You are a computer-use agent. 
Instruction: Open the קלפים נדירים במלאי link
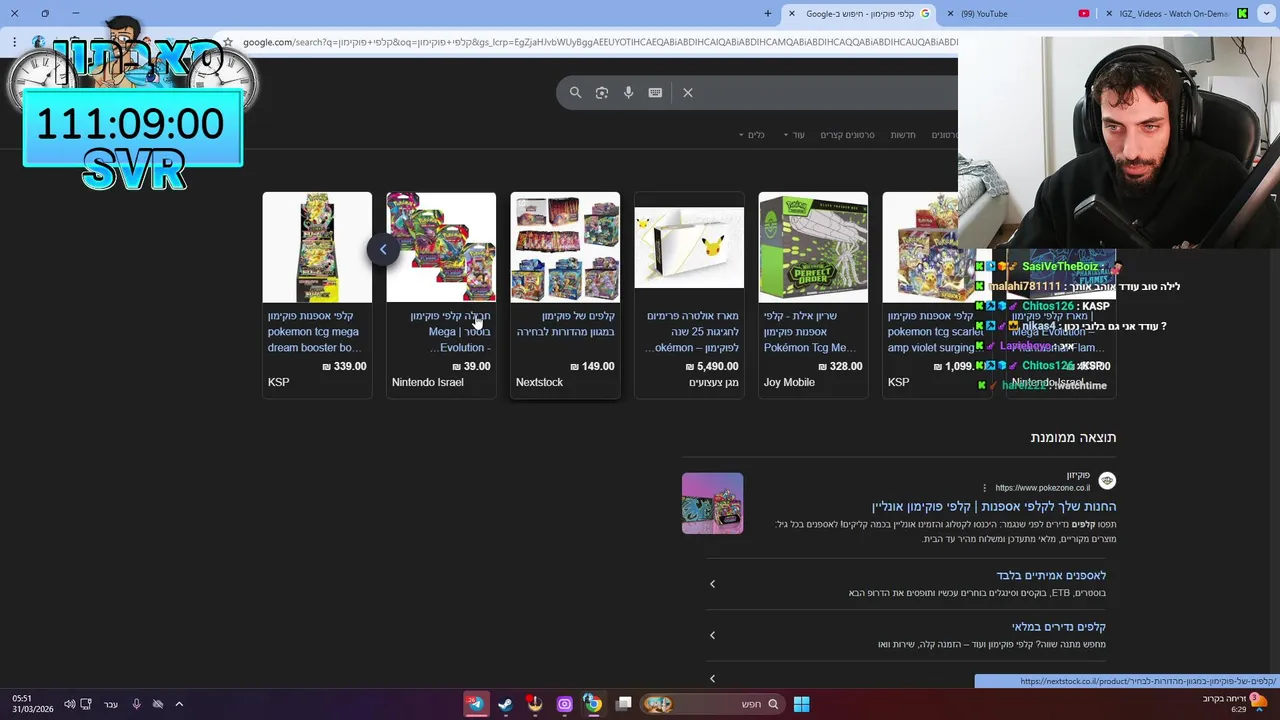1058,627
